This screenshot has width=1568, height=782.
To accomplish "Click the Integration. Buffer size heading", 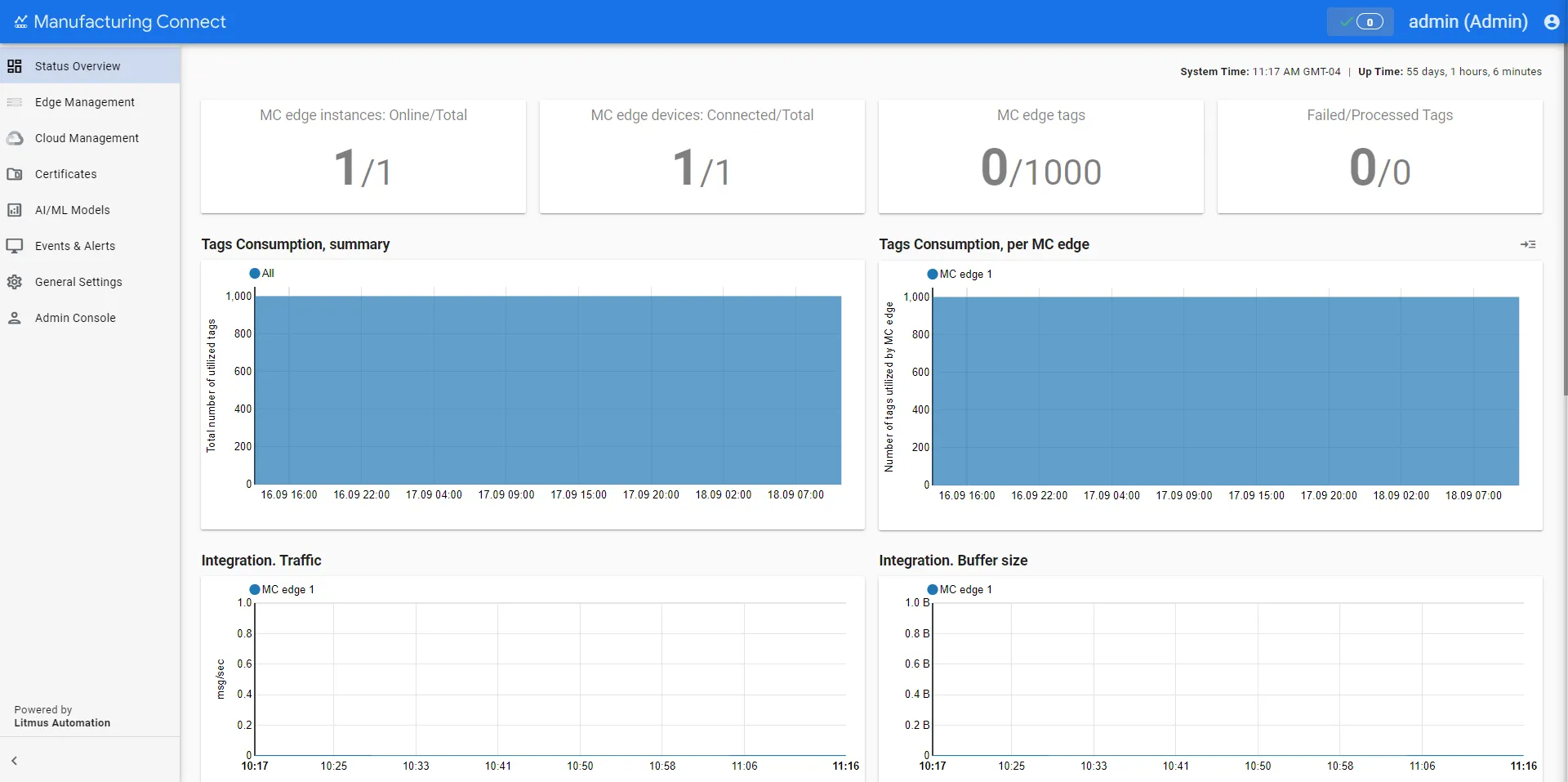I will pos(953,561).
